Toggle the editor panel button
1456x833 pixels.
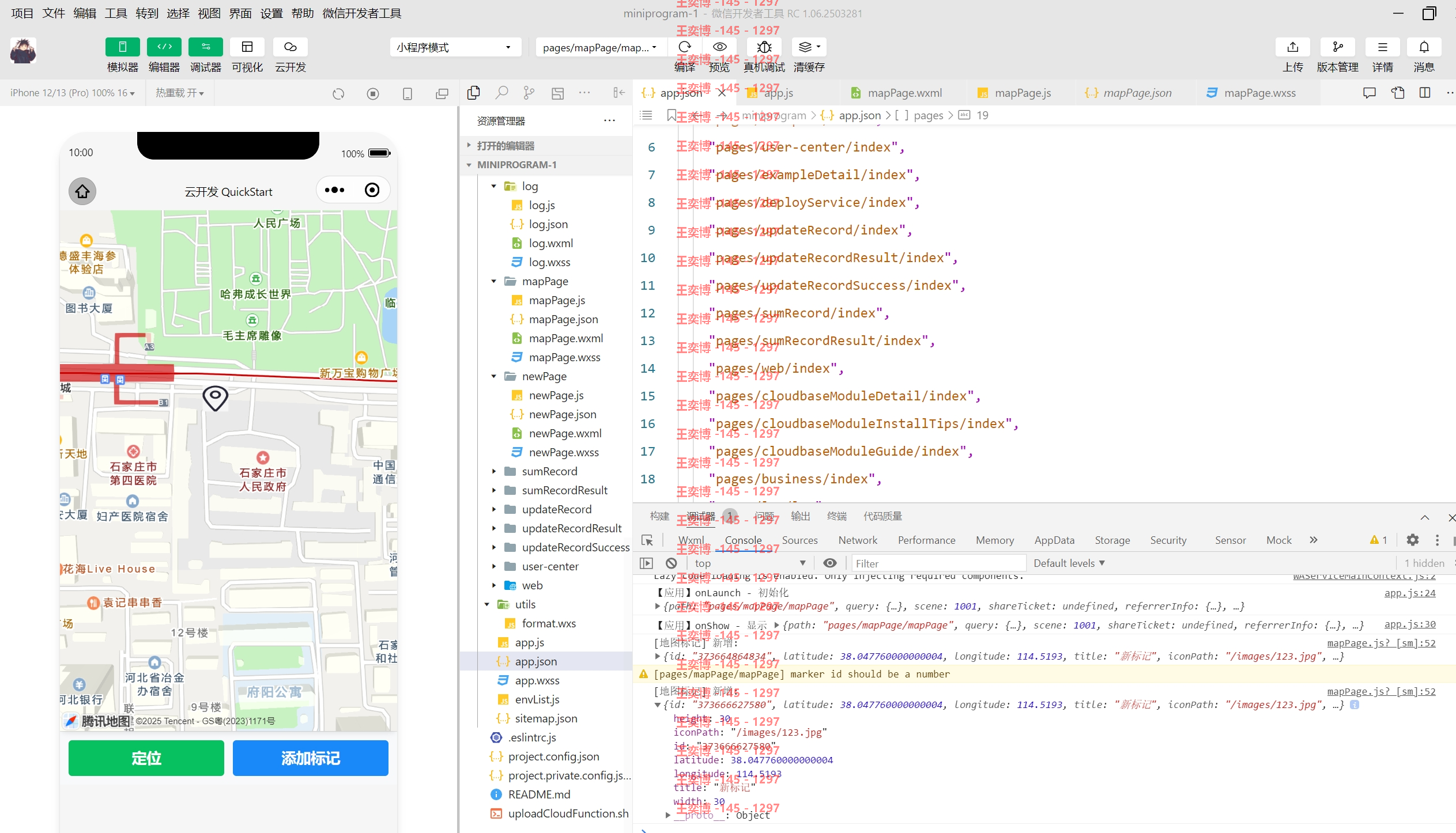tap(164, 47)
